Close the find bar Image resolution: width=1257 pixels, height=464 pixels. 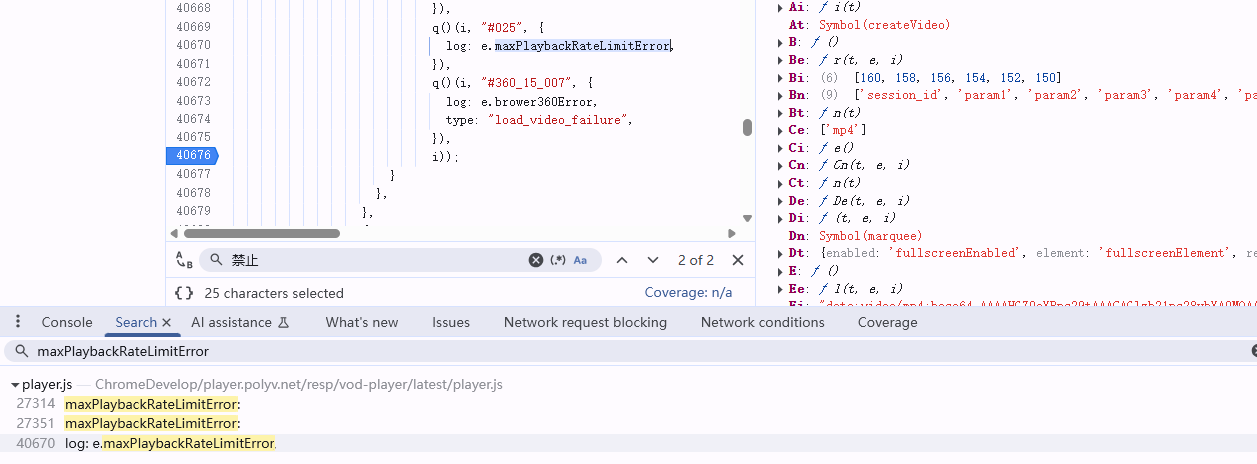point(738,260)
